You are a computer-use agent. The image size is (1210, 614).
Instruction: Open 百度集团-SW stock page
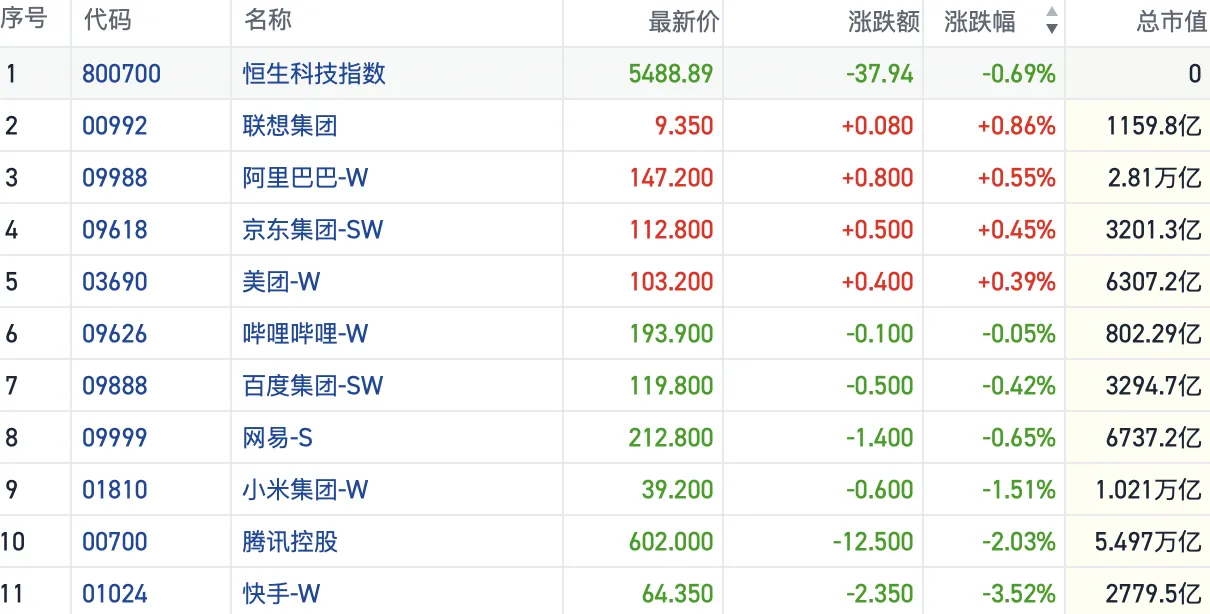313,386
